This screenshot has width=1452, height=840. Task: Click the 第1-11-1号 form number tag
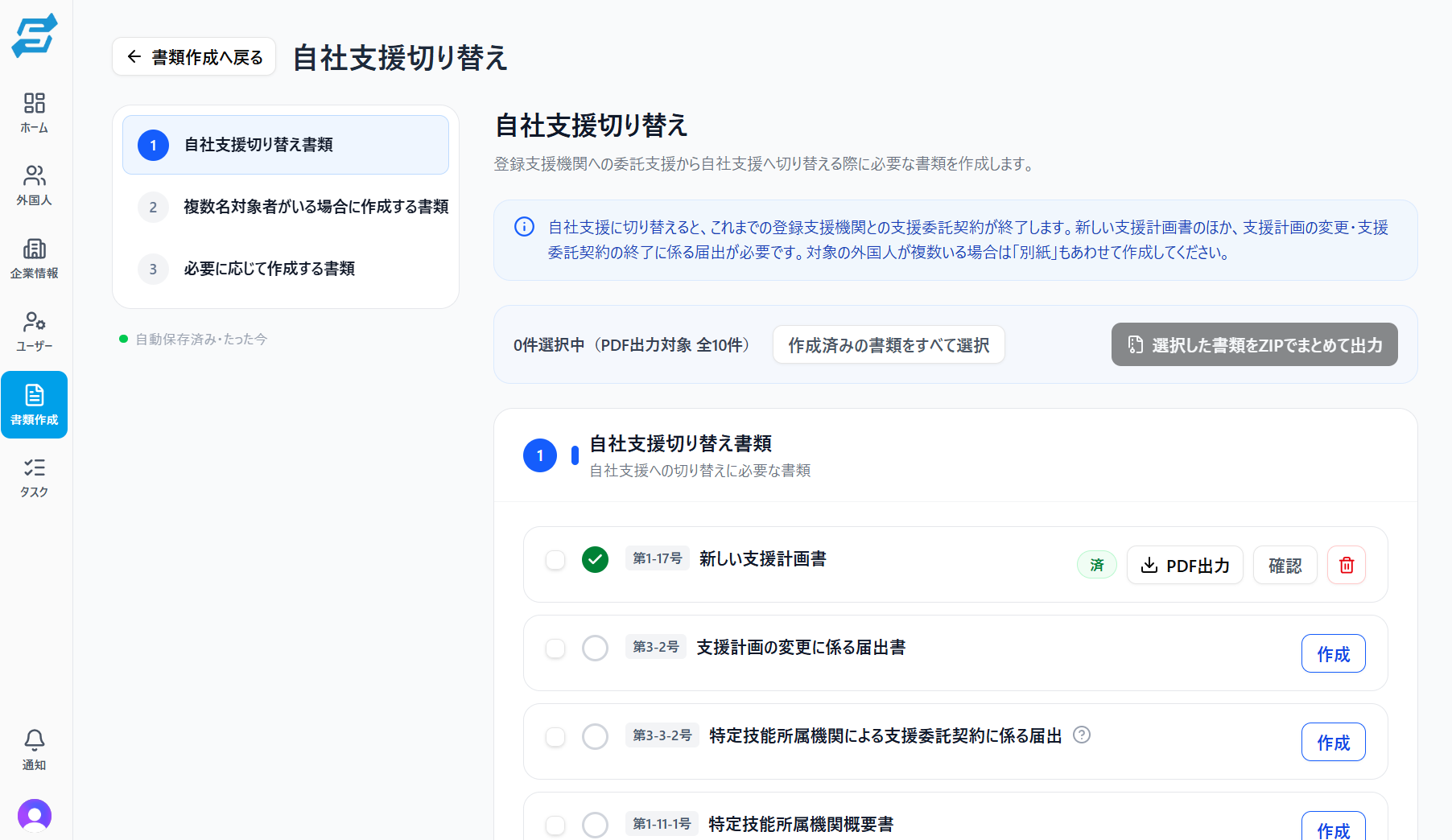(662, 824)
